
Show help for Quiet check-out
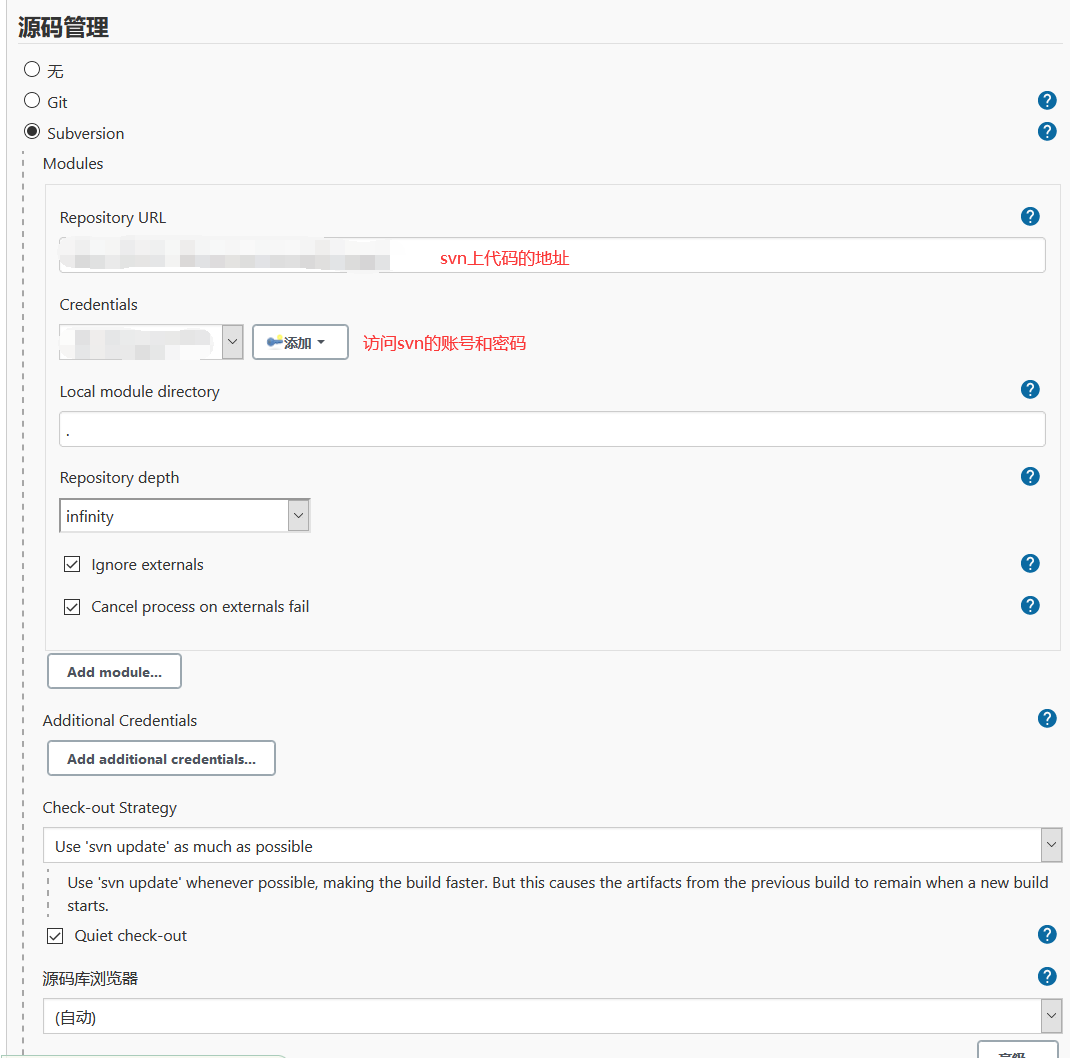1047,934
